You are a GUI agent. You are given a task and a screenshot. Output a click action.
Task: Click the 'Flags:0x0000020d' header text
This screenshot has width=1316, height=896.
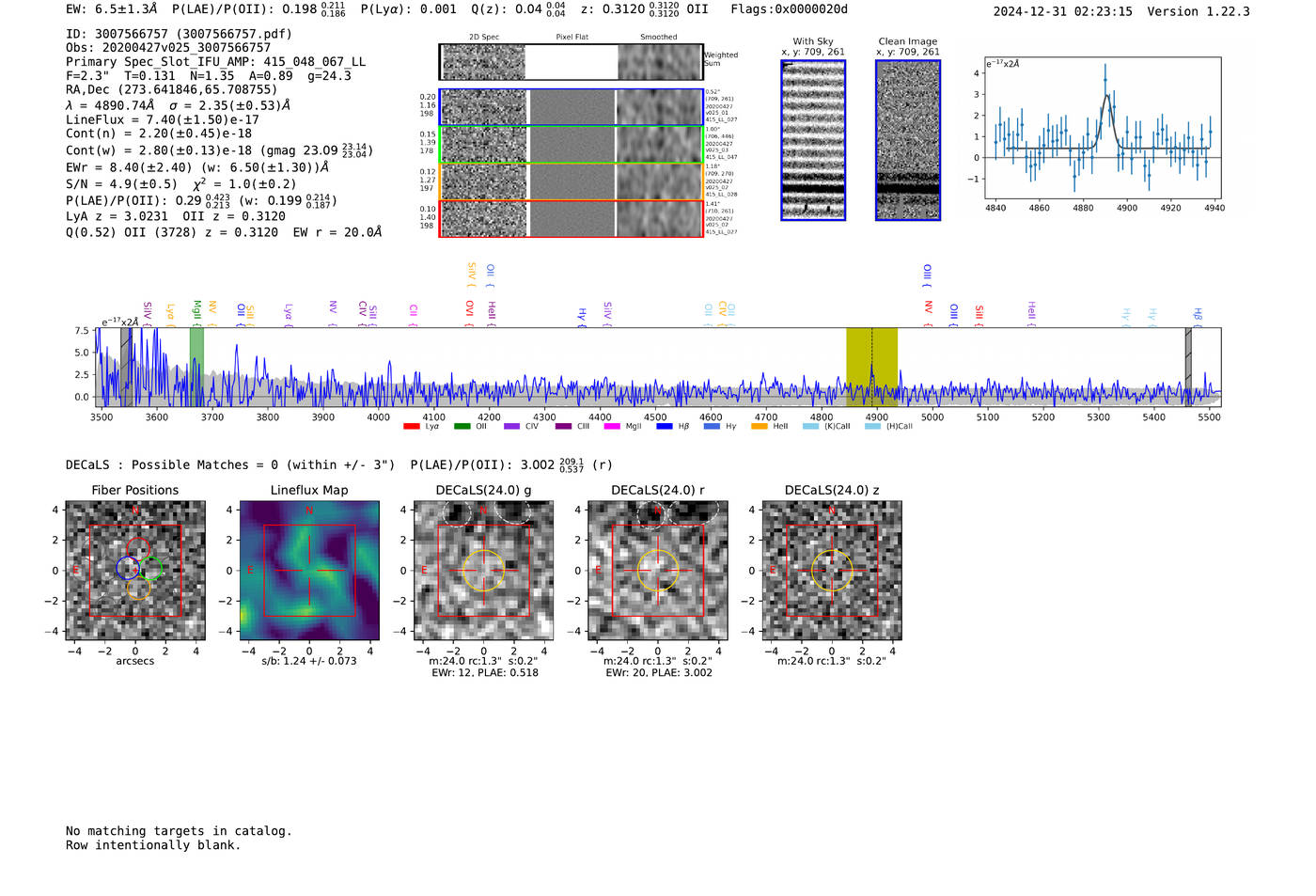click(789, 9)
